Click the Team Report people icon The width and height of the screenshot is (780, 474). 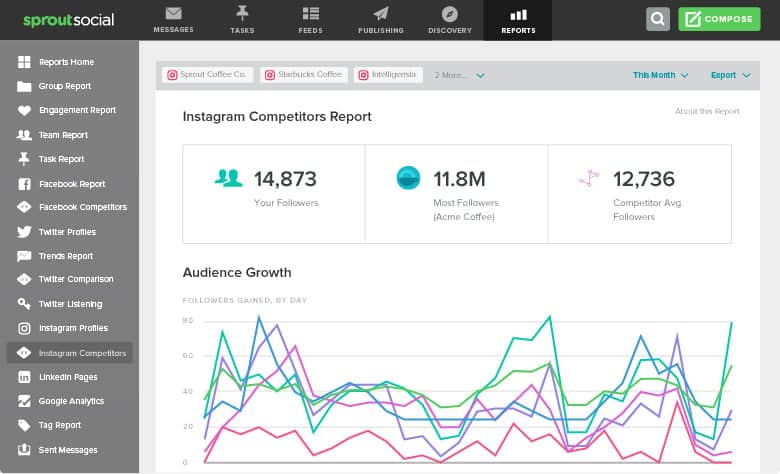tap(24, 135)
